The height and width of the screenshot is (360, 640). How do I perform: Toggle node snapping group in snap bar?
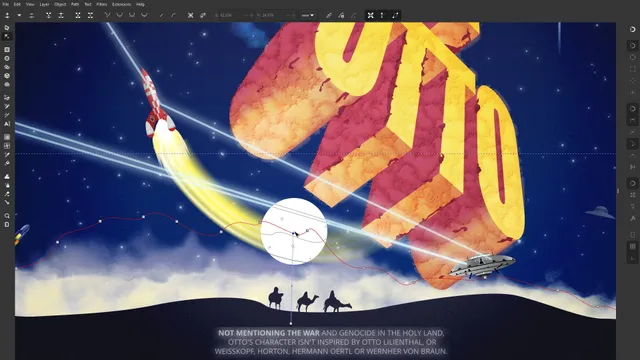point(632,109)
